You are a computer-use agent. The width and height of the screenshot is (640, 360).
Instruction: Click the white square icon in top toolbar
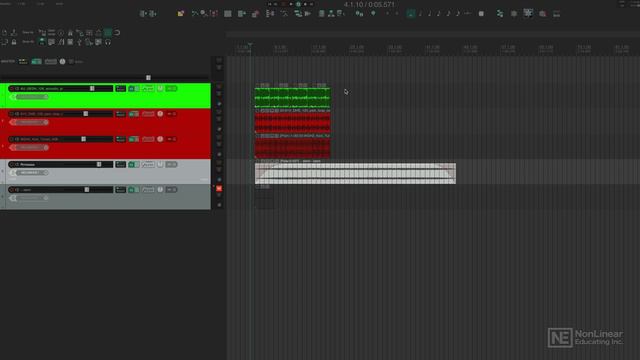[x=481, y=13]
